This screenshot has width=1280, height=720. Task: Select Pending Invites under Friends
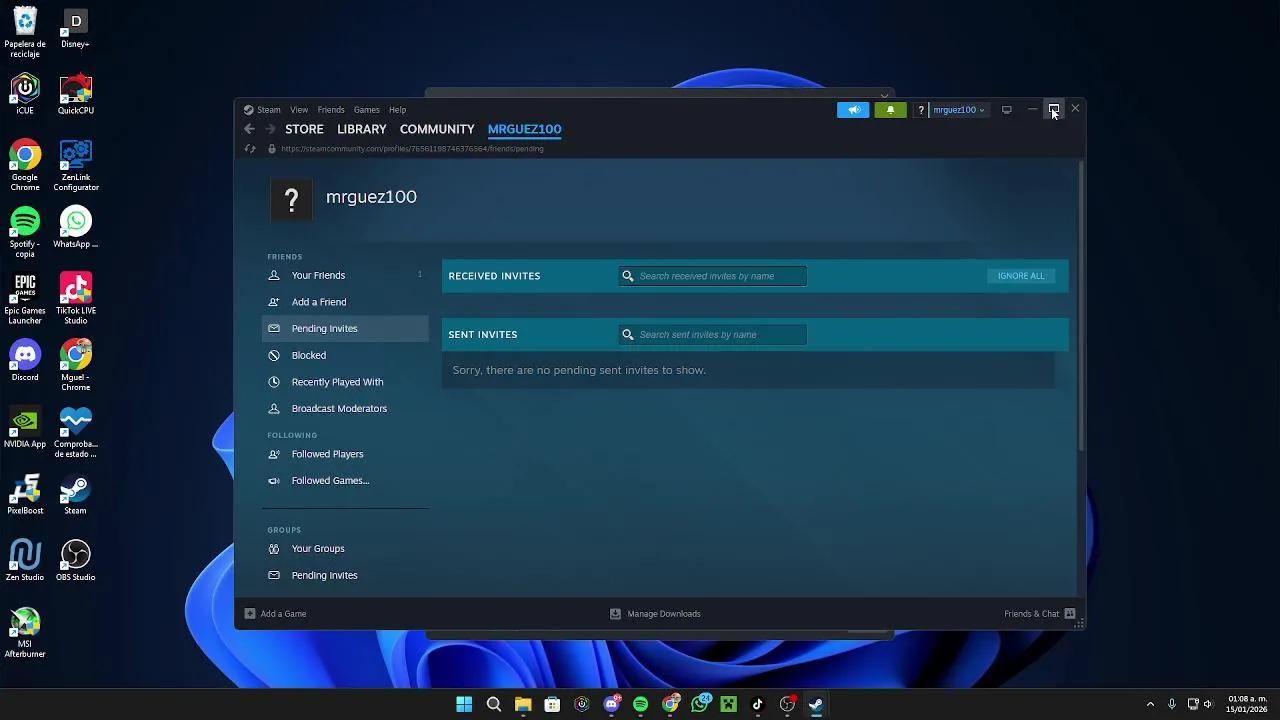(x=345, y=328)
